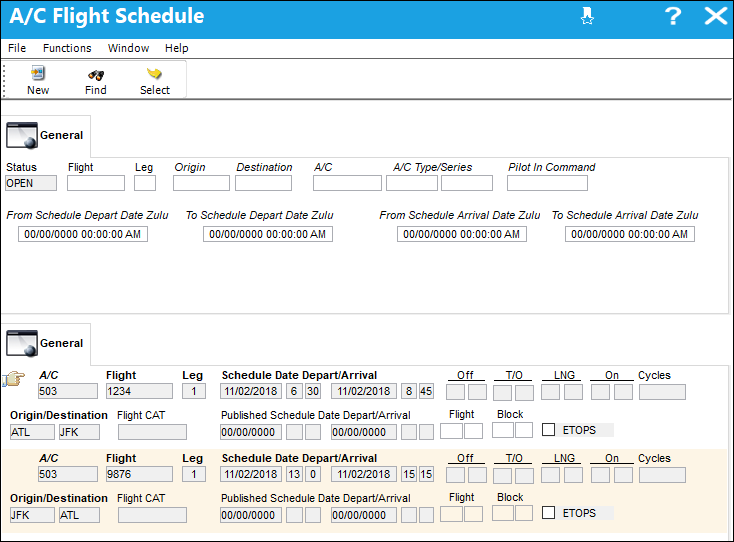Click the first A/C Type/Series input box

[412, 183]
